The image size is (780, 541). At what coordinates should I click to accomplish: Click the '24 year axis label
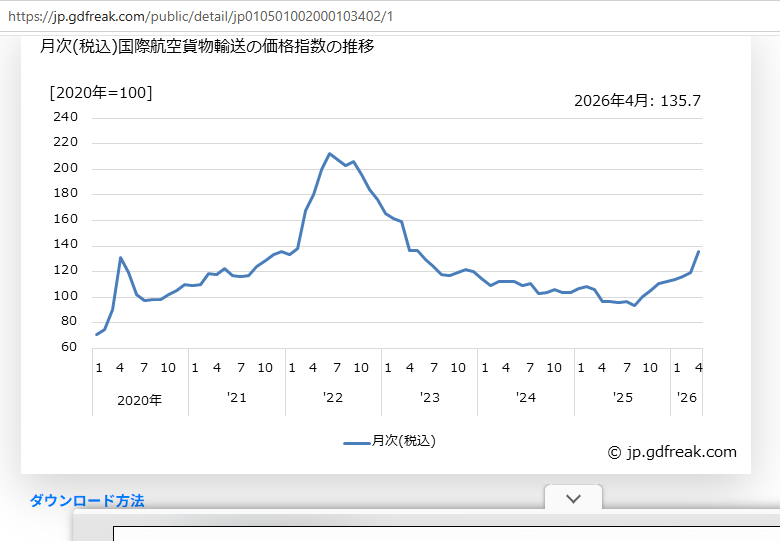tap(526, 398)
